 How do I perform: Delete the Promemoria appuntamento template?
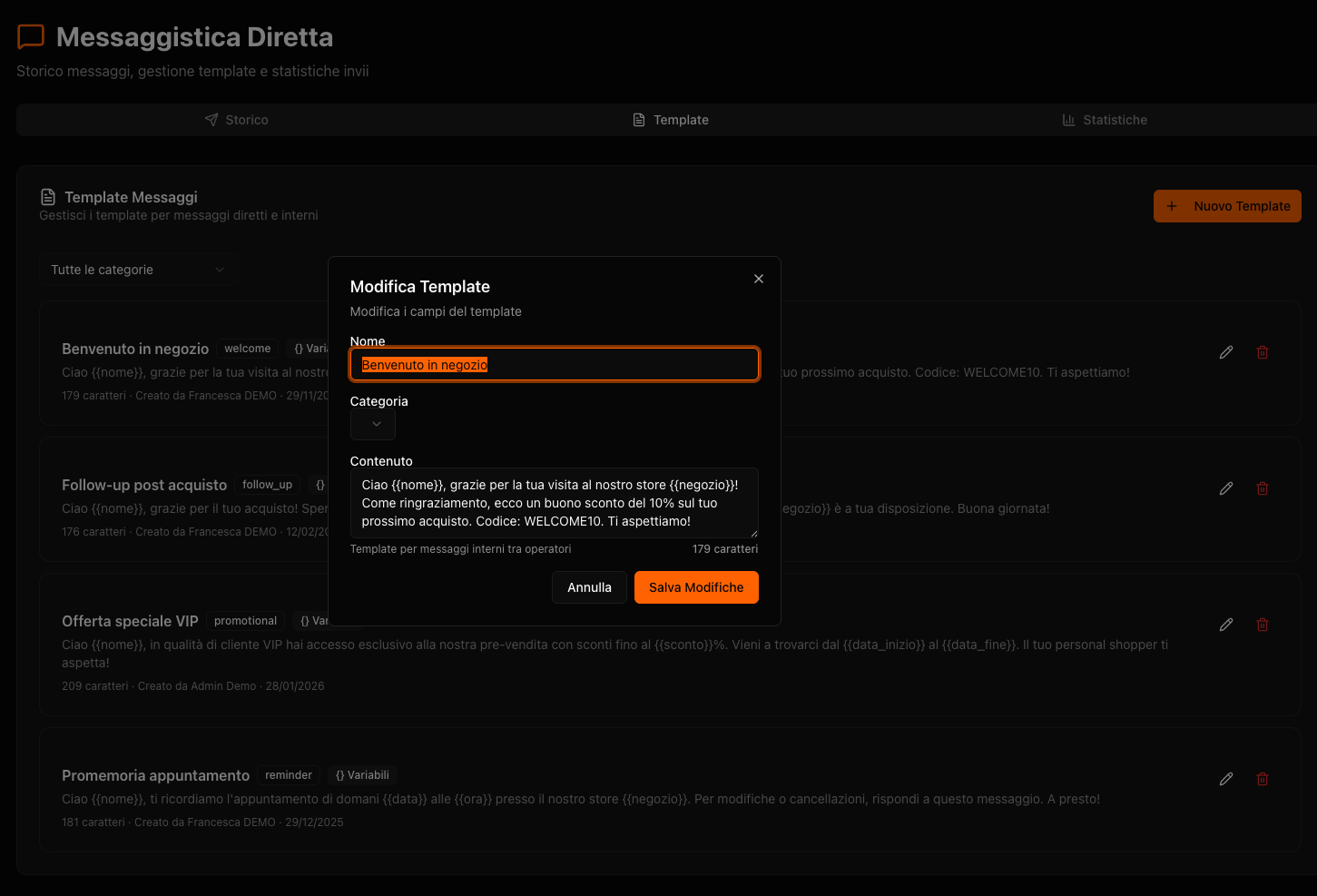pyautogui.click(x=1263, y=779)
